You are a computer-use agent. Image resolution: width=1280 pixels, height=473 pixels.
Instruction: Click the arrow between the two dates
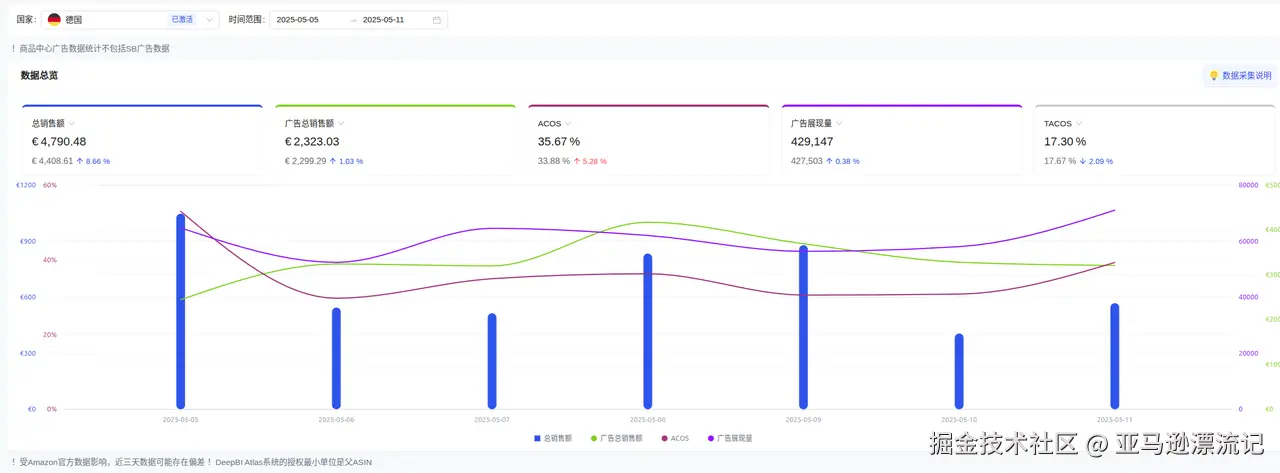[x=353, y=20]
